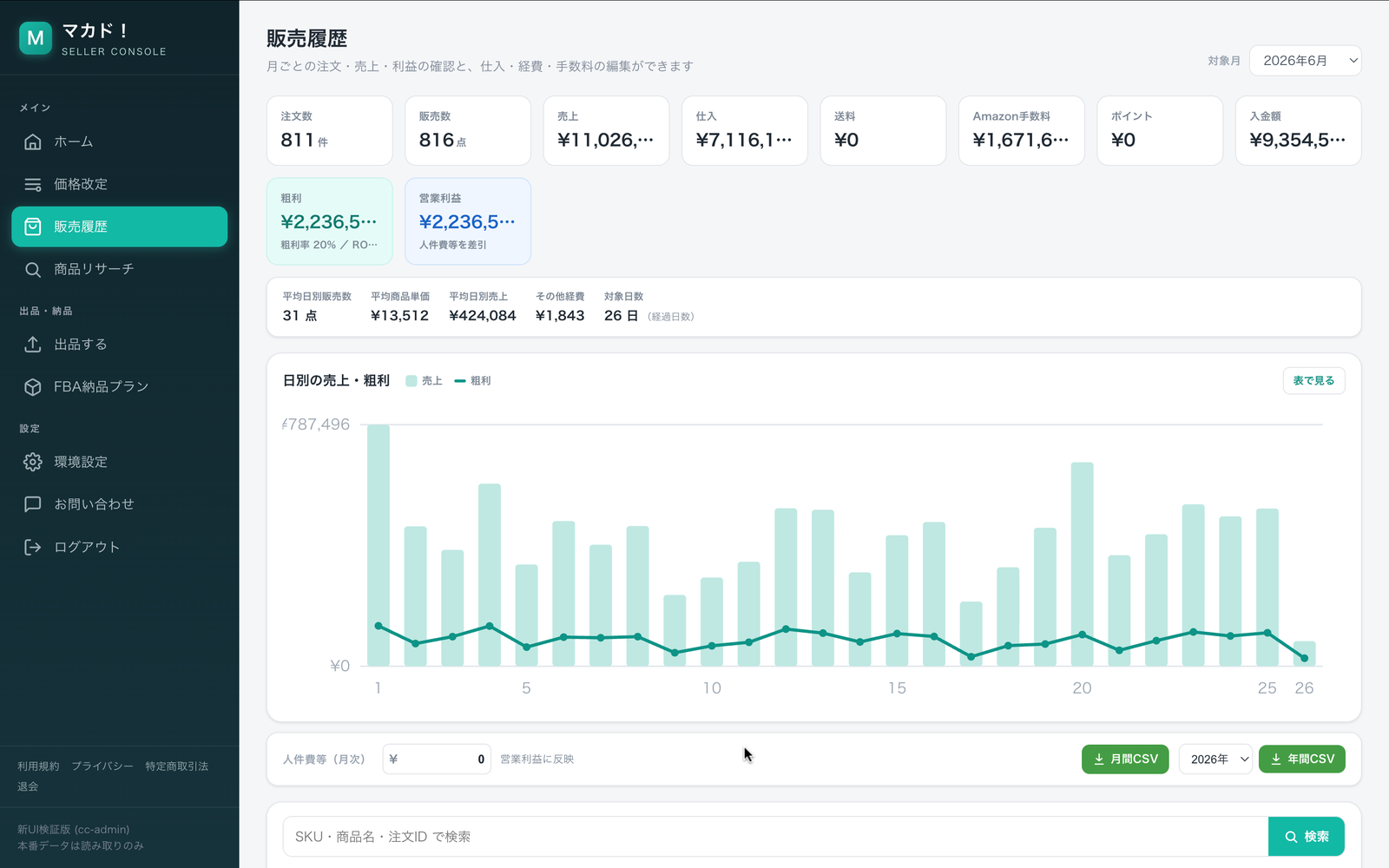
Task: Click the 平均日別売上 ¥424,084 value
Action: [483, 316]
